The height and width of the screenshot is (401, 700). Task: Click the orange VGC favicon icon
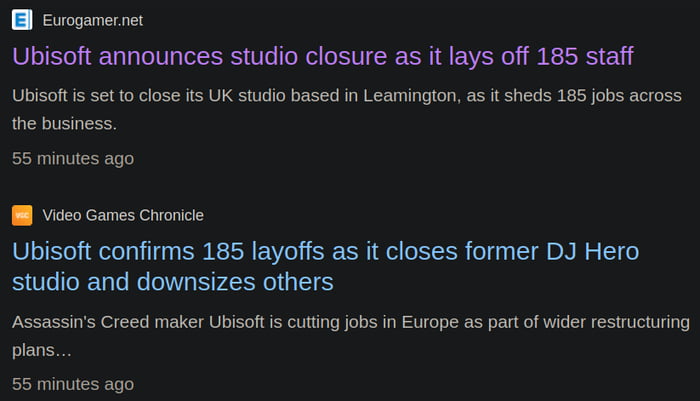pos(22,215)
